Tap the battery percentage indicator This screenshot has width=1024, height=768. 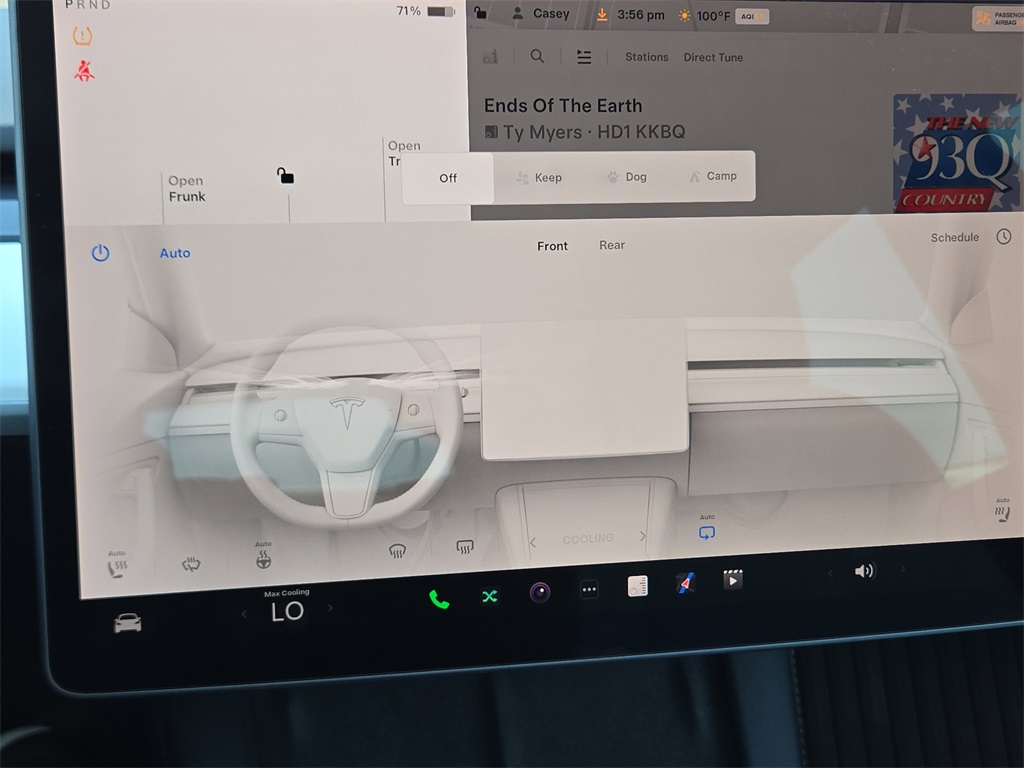point(425,11)
